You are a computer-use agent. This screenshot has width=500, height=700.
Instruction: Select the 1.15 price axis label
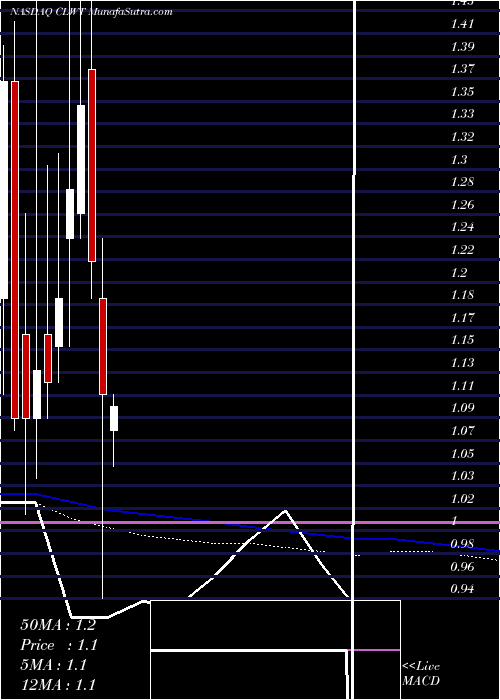point(462,340)
